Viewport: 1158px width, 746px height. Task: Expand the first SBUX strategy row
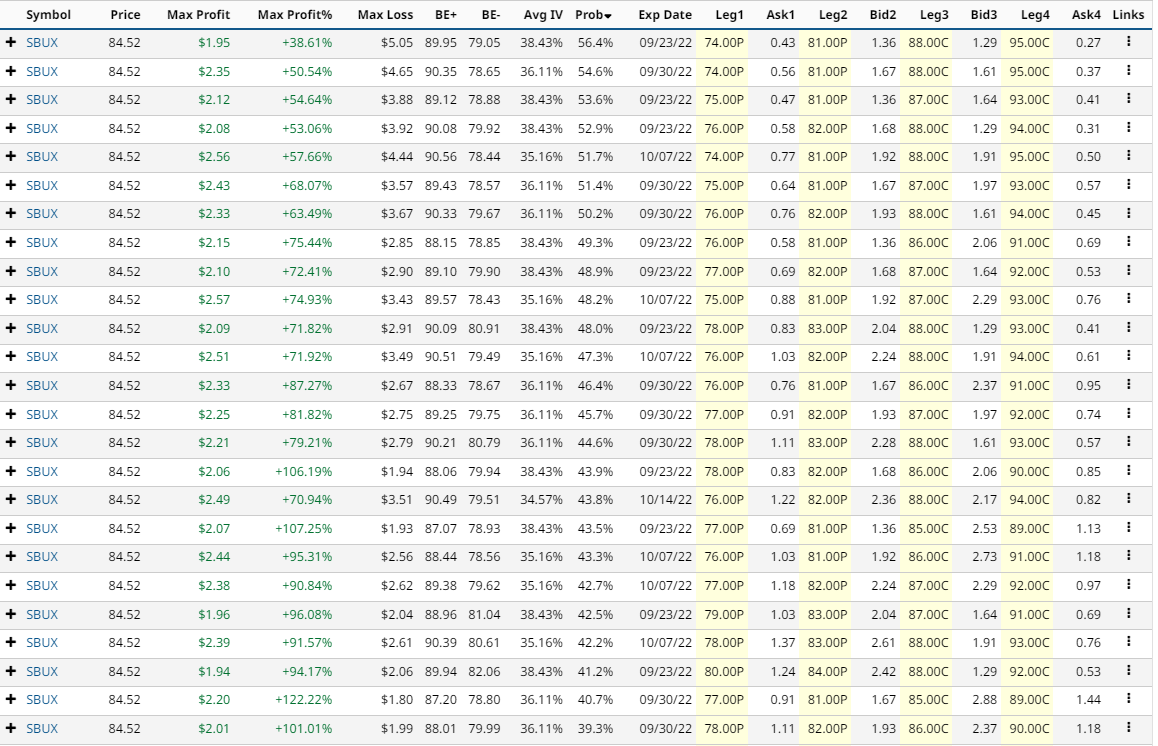(10, 43)
